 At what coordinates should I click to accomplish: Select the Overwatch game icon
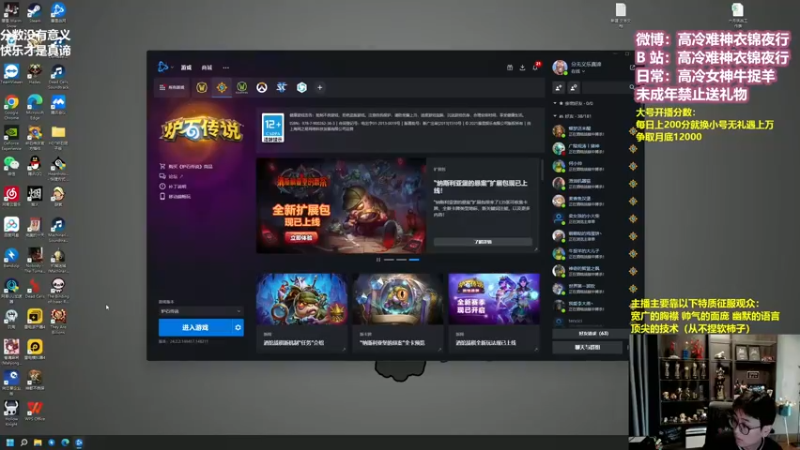[x=262, y=88]
